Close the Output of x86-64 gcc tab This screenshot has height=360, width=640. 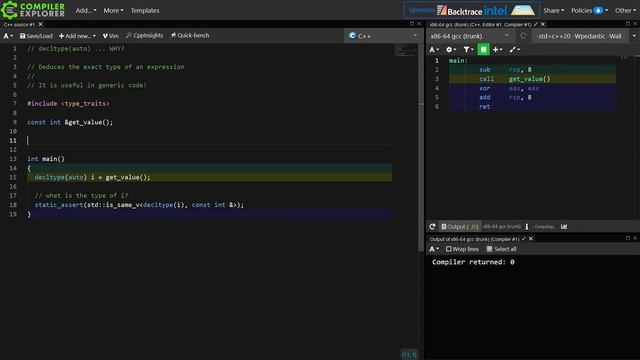click(x=531, y=239)
